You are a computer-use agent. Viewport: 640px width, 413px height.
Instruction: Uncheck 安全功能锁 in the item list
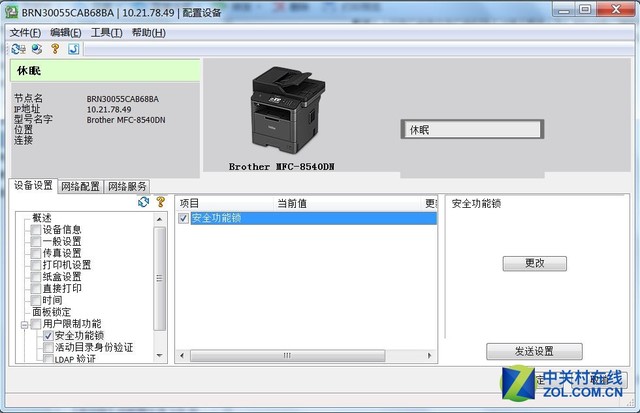coord(183,218)
